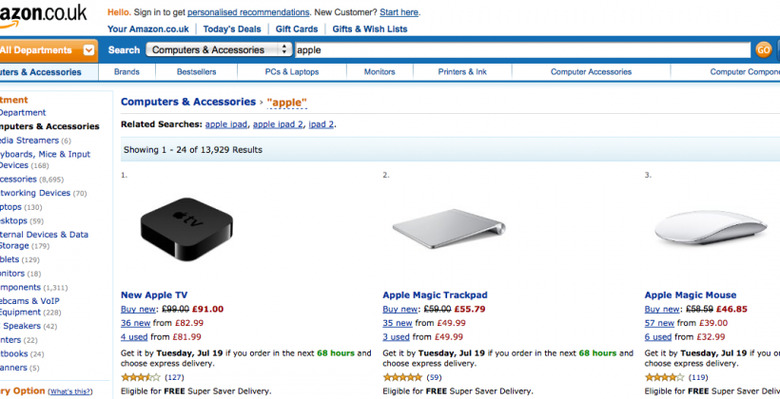The image size is (780, 399).
Task: Open the New Apple TV product title
Action: 154,295
